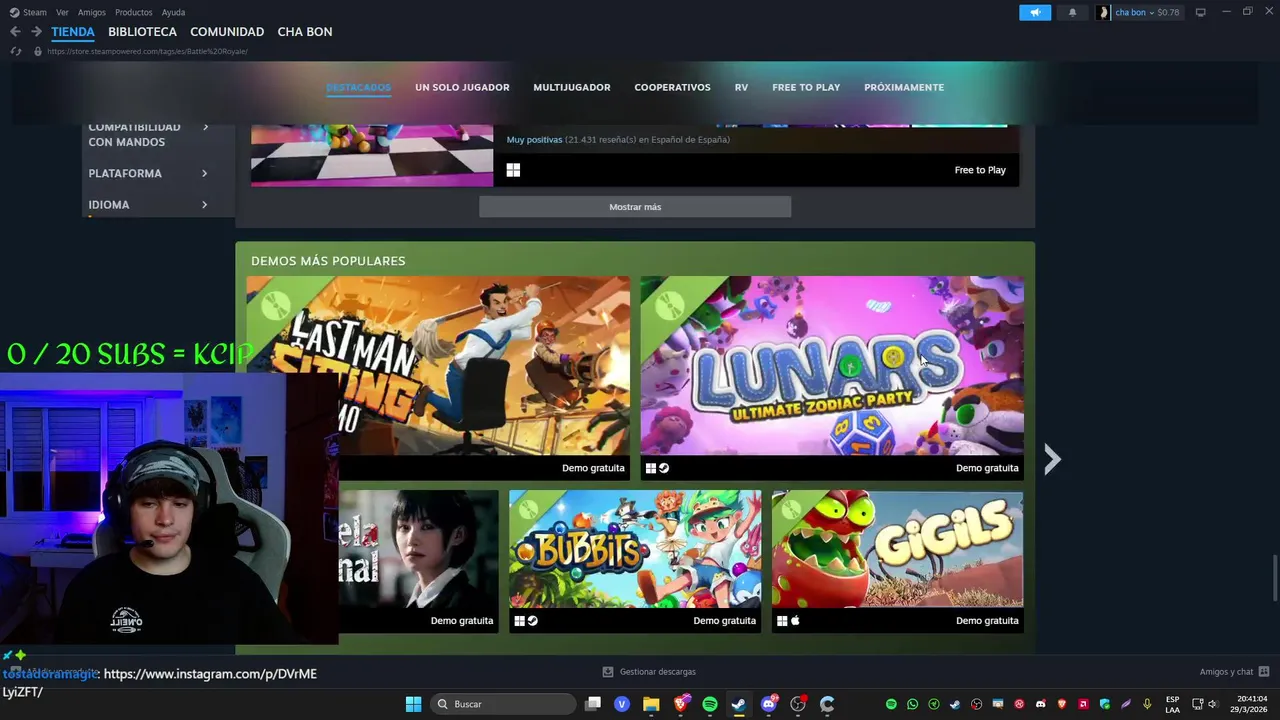Expand the Plataforma filter
The width and height of the screenshot is (1280, 720).
pos(148,173)
